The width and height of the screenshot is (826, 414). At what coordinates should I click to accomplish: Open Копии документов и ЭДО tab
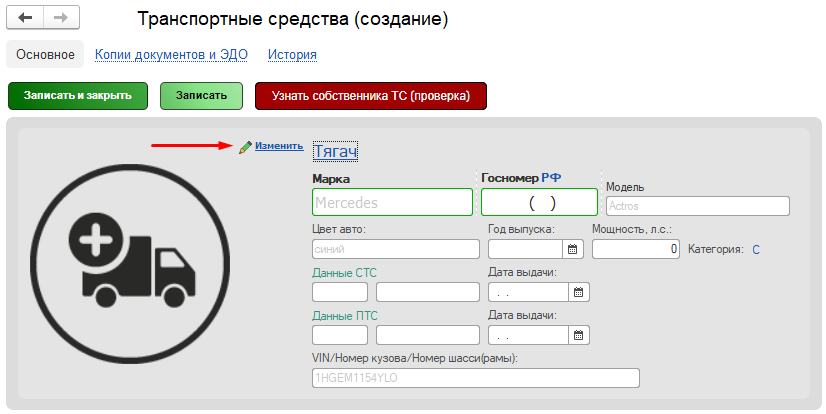click(171, 54)
